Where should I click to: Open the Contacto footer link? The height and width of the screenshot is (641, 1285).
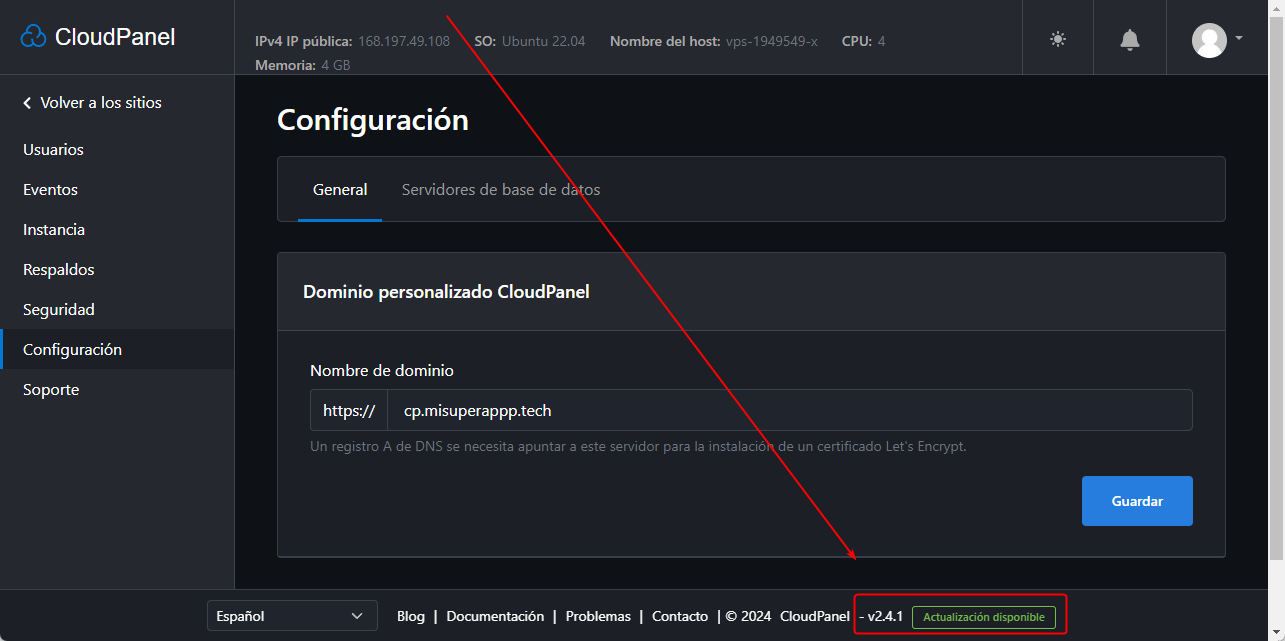[680, 617]
